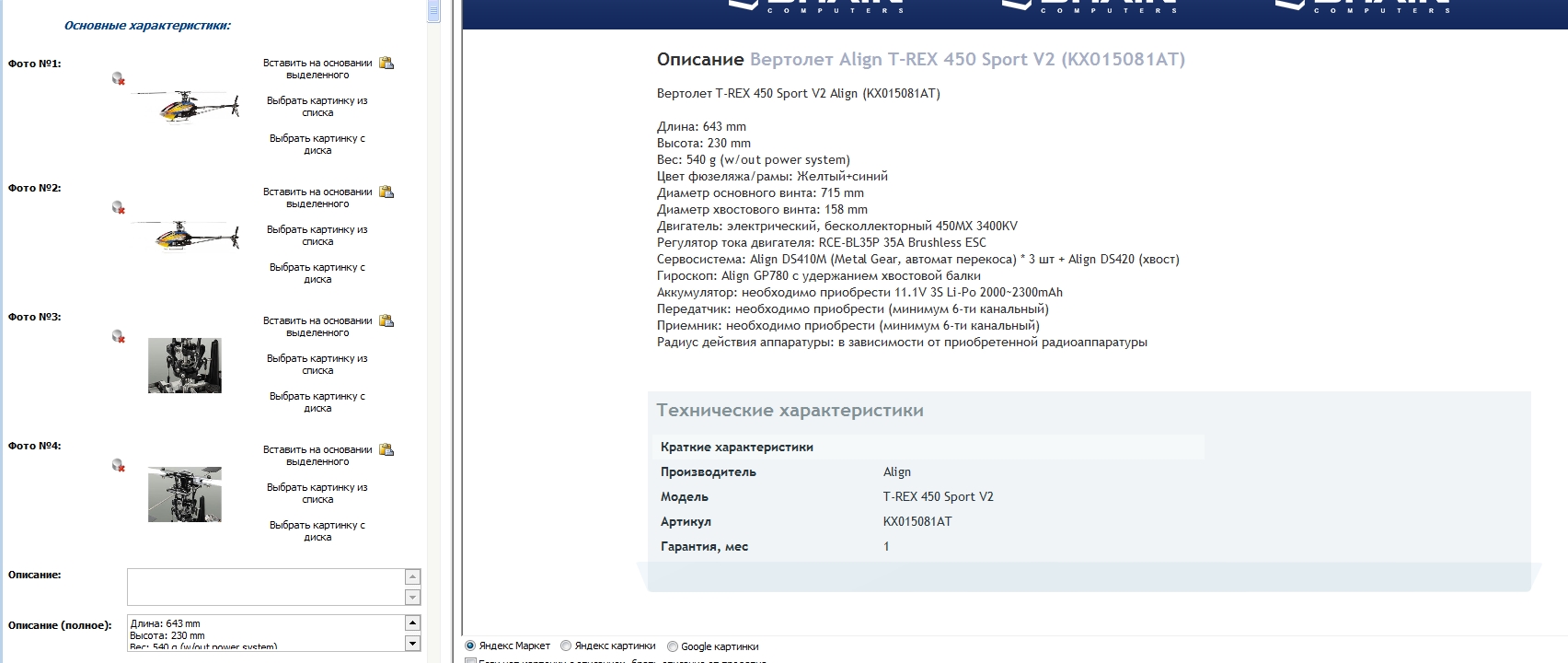Image resolution: width=1568 pixels, height=663 pixels.
Task: Open the Фото №1 helicopter thumbnail
Action: pos(187,106)
